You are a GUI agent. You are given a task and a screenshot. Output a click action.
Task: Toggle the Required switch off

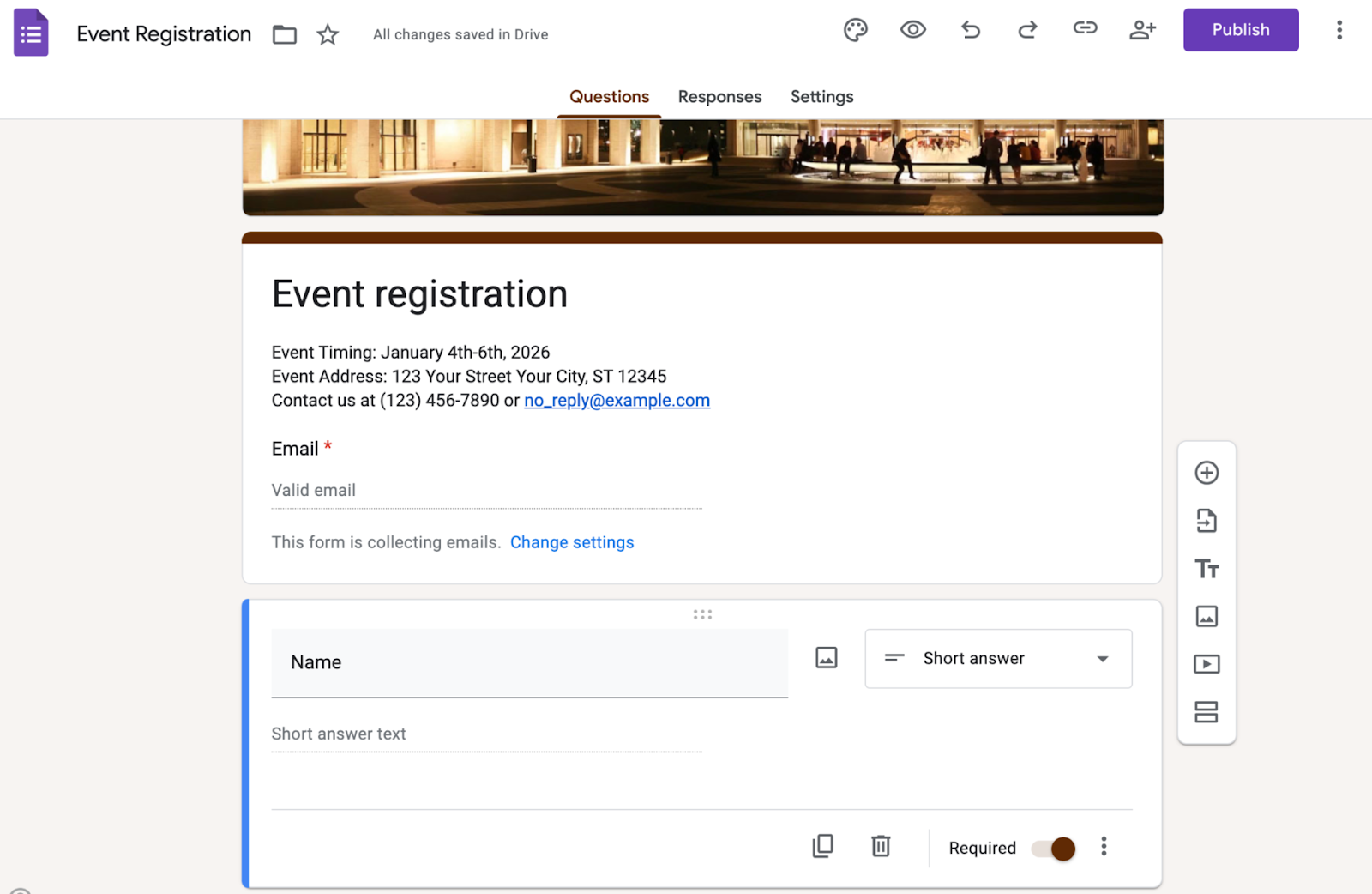click(x=1054, y=849)
